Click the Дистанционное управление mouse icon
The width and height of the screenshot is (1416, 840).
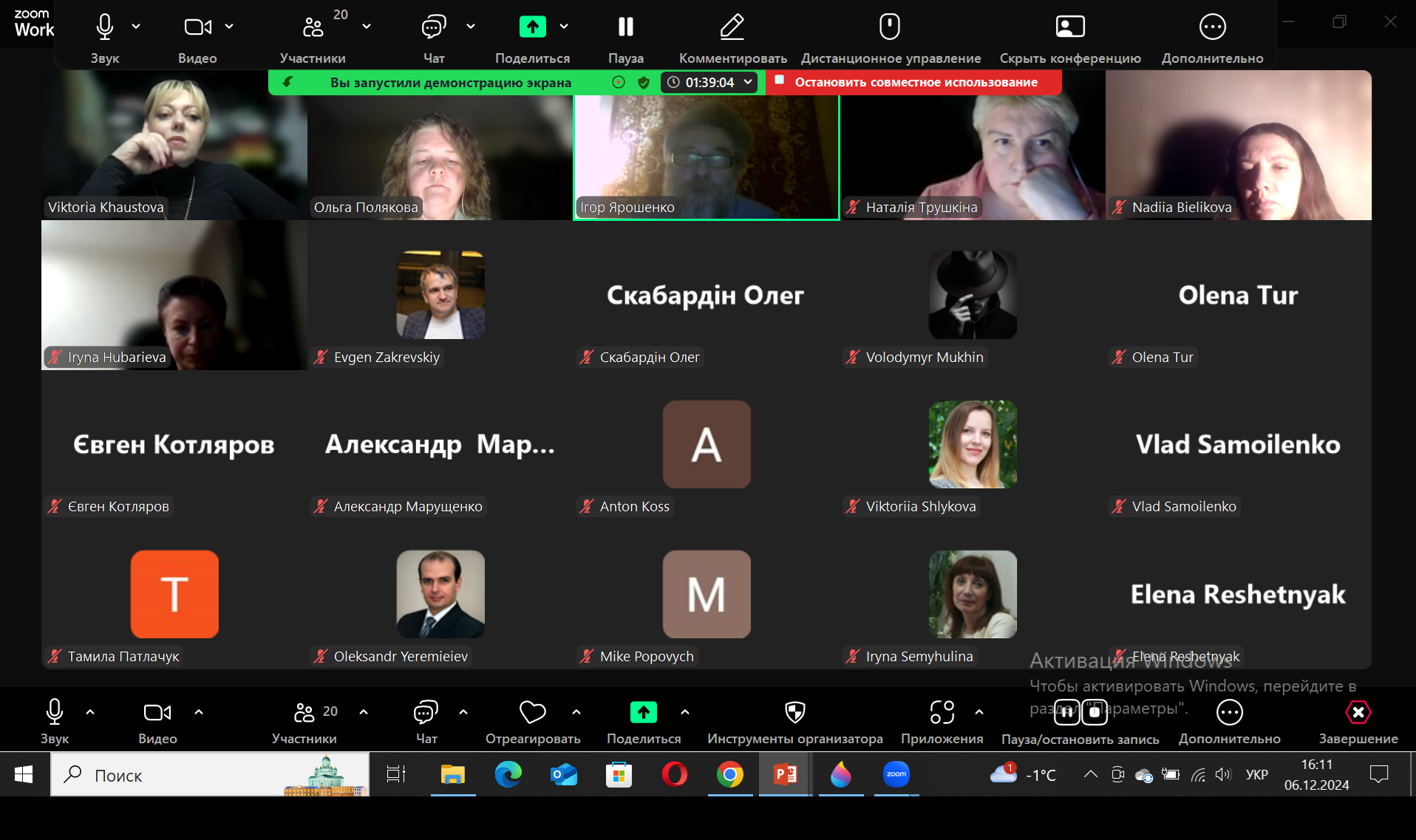pos(890,27)
